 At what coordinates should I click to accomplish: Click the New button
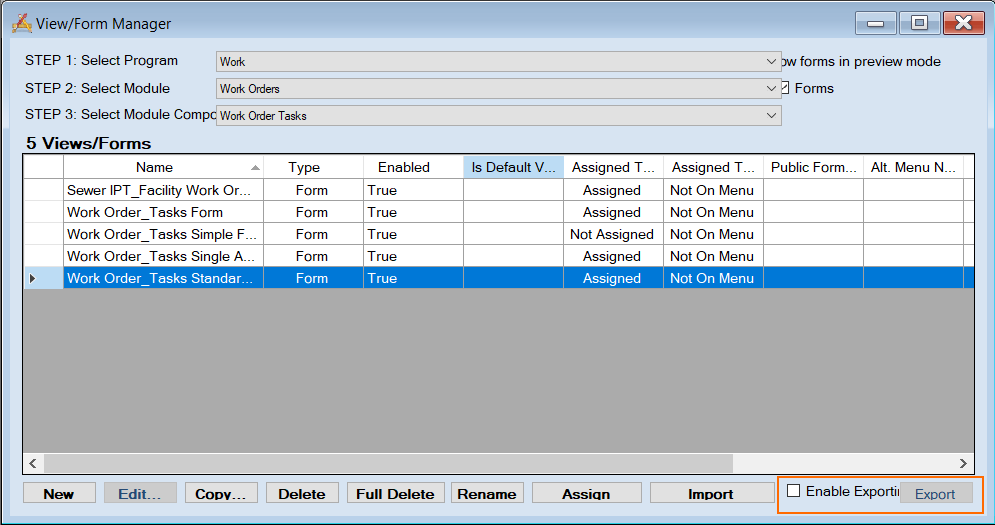[x=59, y=493]
